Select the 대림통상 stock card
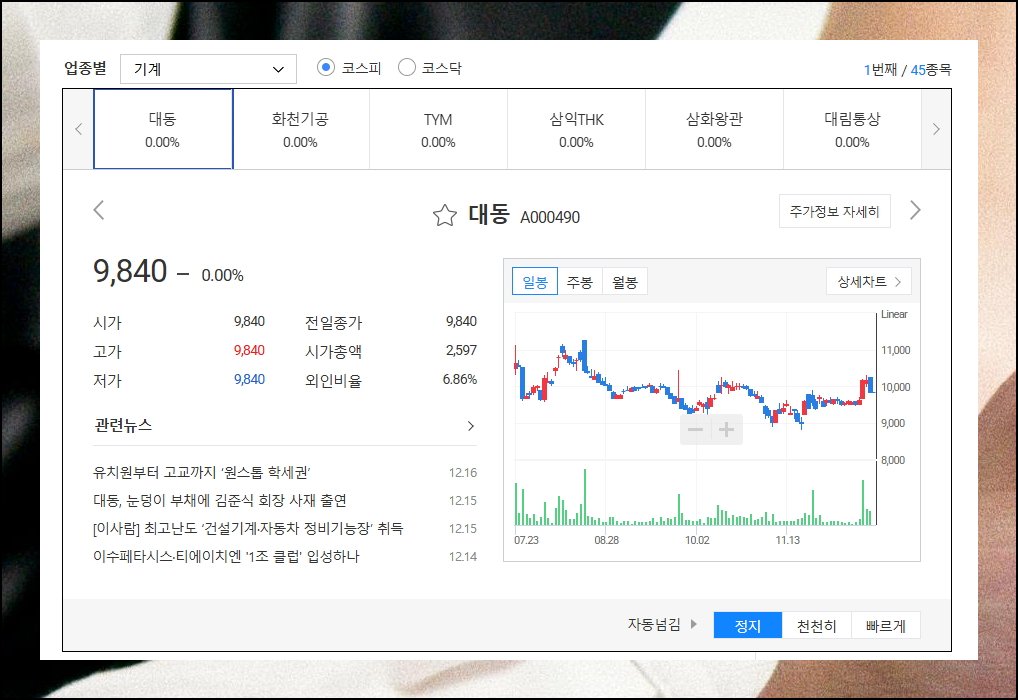Viewport: 1018px width, 700px height. point(852,129)
